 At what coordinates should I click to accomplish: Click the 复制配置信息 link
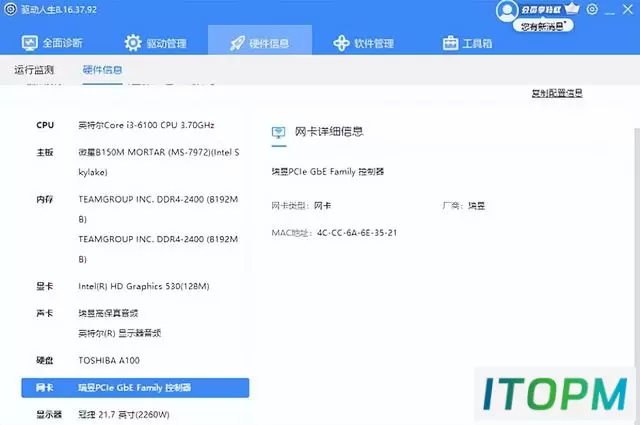557,93
